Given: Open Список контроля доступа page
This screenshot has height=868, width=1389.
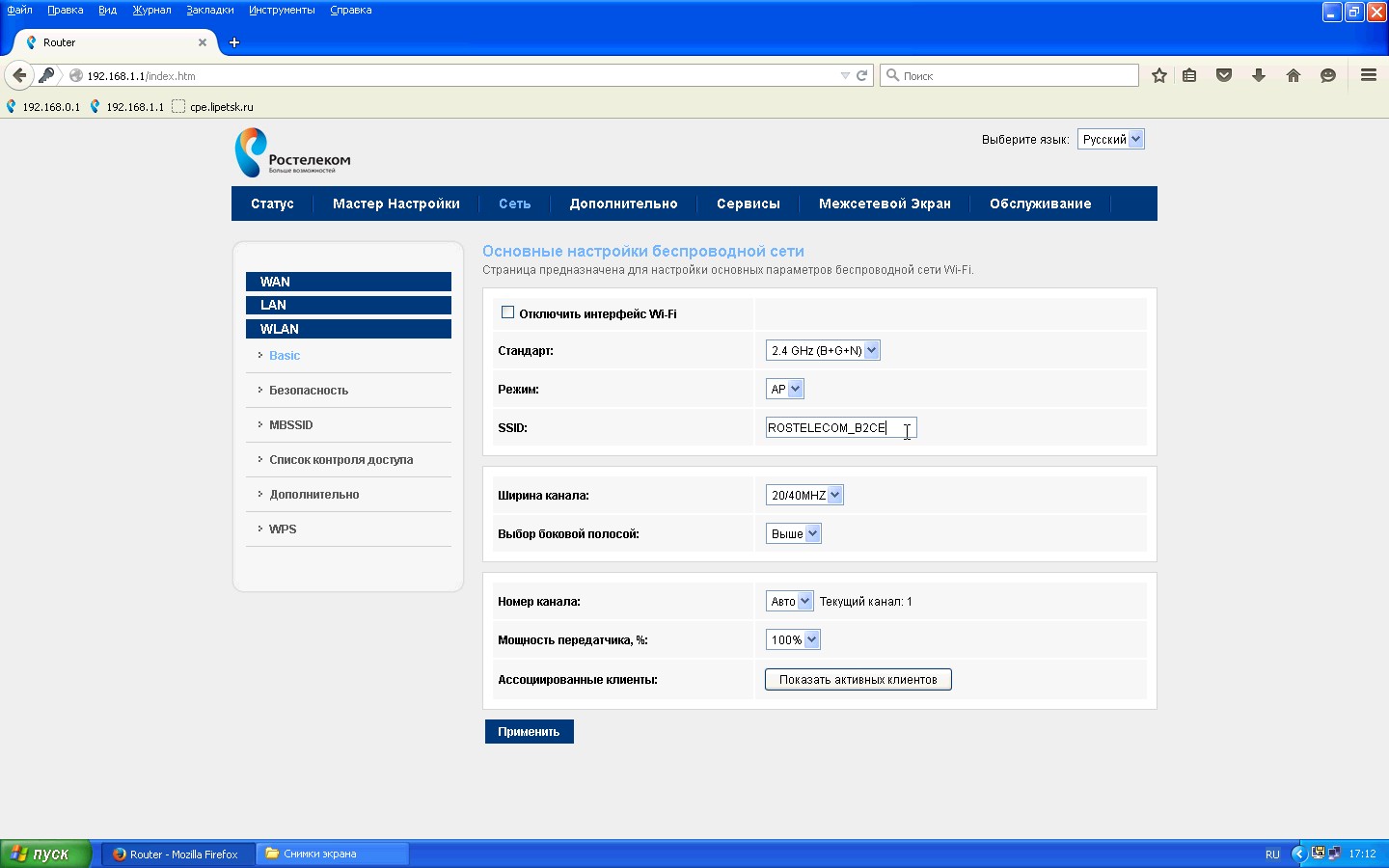Looking at the screenshot, I should [341, 460].
